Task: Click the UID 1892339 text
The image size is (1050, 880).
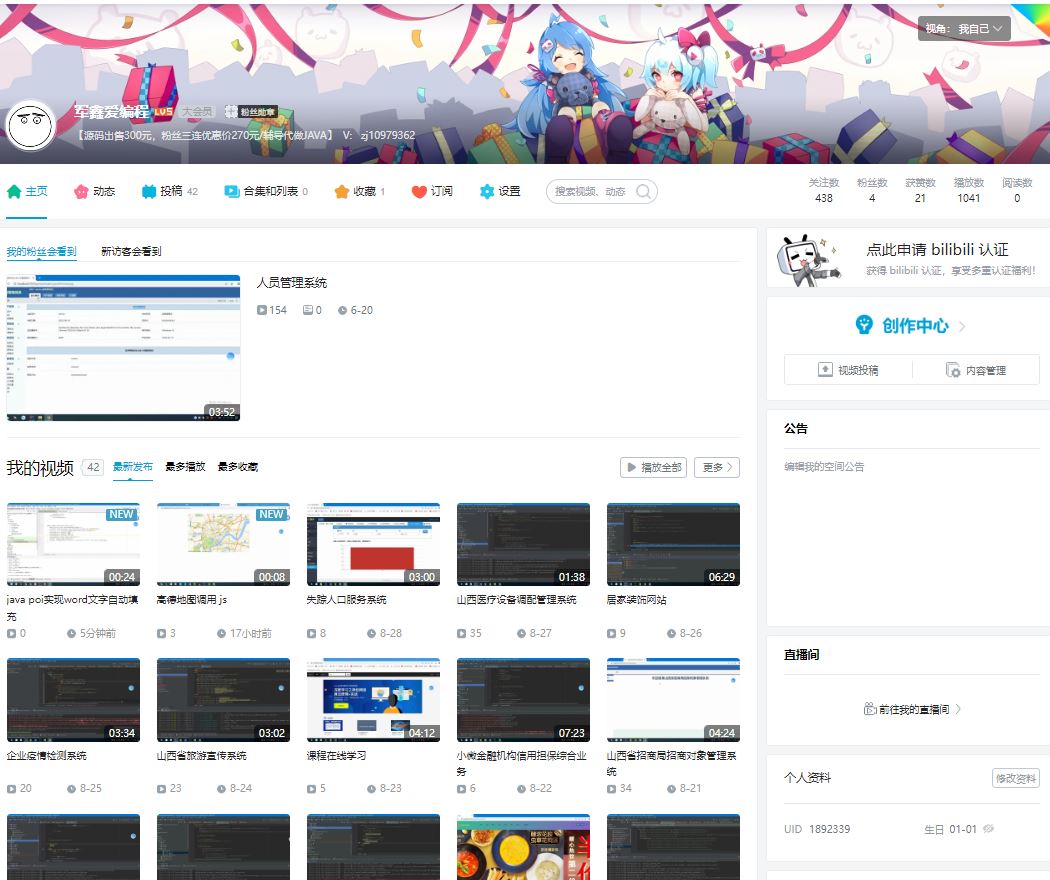Action: 817,829
